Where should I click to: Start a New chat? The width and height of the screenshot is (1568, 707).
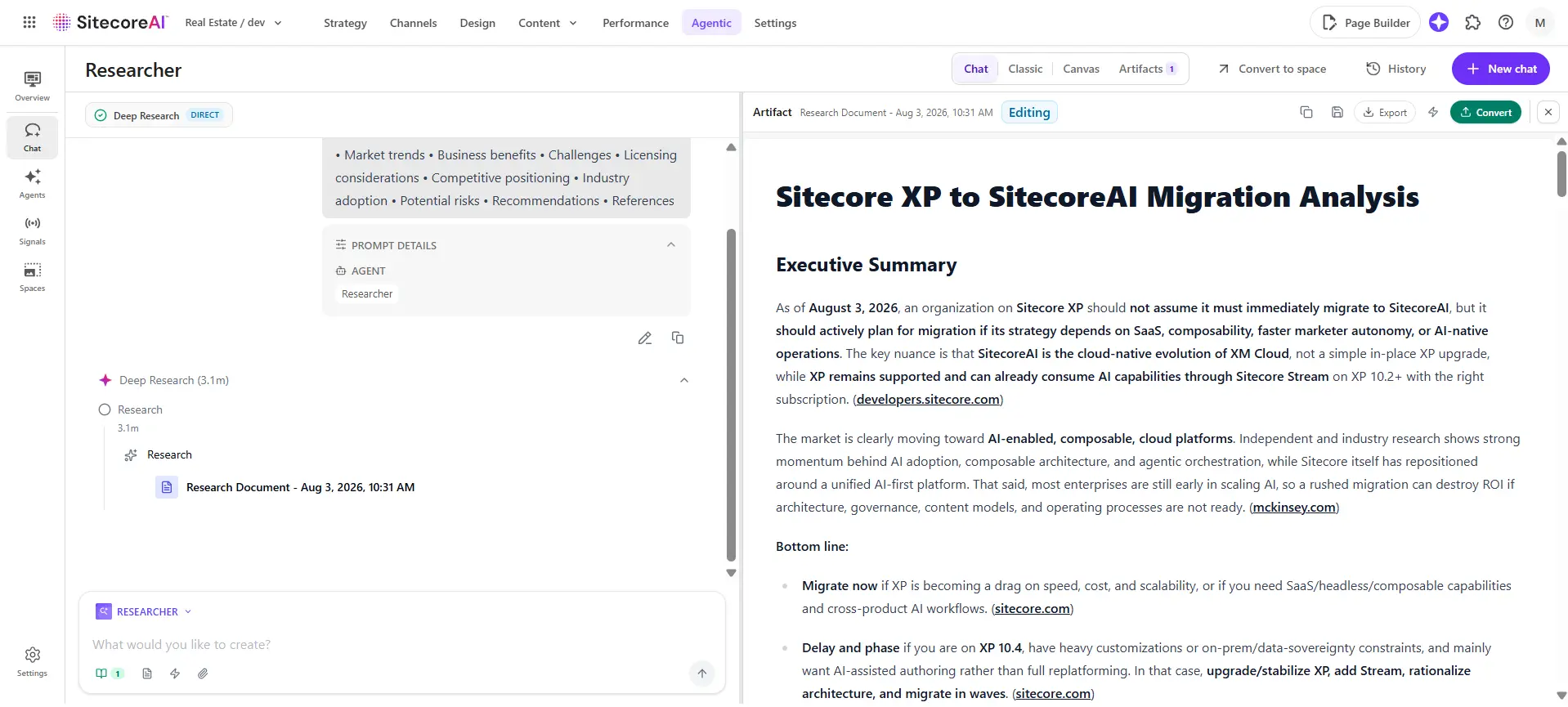pyautogui.click(x=1501, y=69)
